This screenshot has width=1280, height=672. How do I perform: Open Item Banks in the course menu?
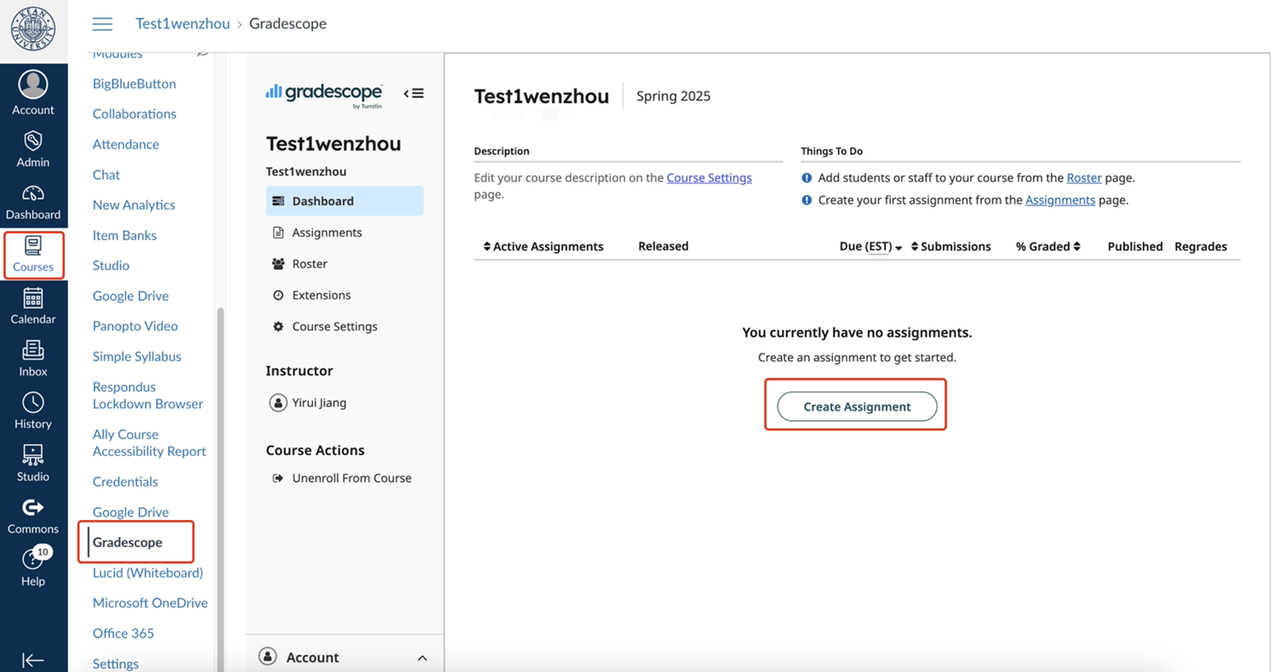coord(124,235)
